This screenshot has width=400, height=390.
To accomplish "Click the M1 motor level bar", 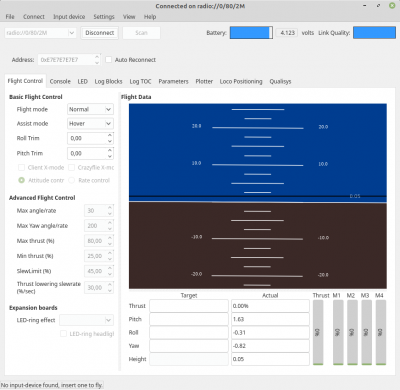I will (x=338, y=332).
